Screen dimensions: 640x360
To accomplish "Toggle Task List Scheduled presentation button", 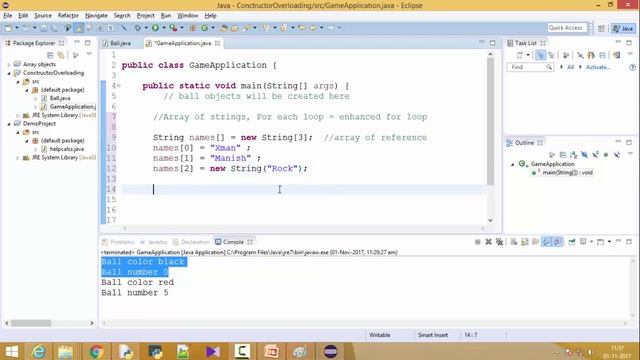I will coord(551,55).
